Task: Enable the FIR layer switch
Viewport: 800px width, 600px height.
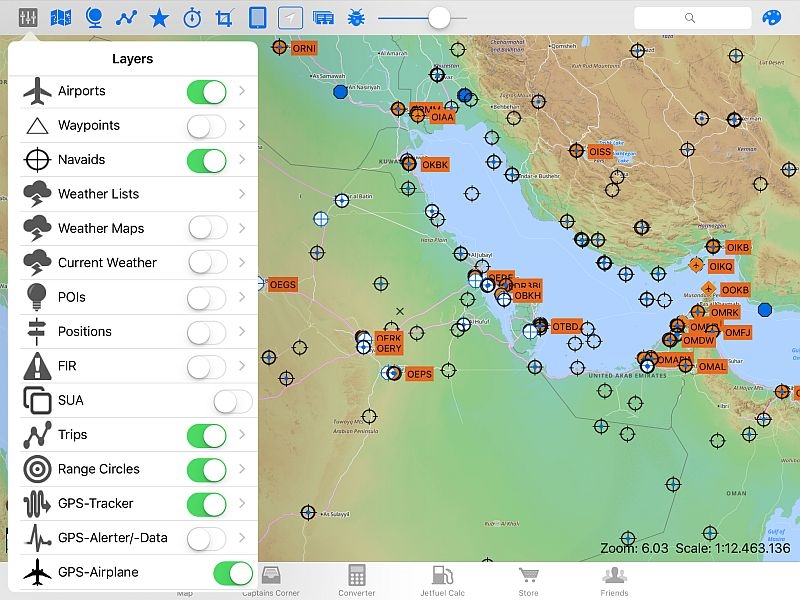Action: pyautogui.click(x=207, y=367)
